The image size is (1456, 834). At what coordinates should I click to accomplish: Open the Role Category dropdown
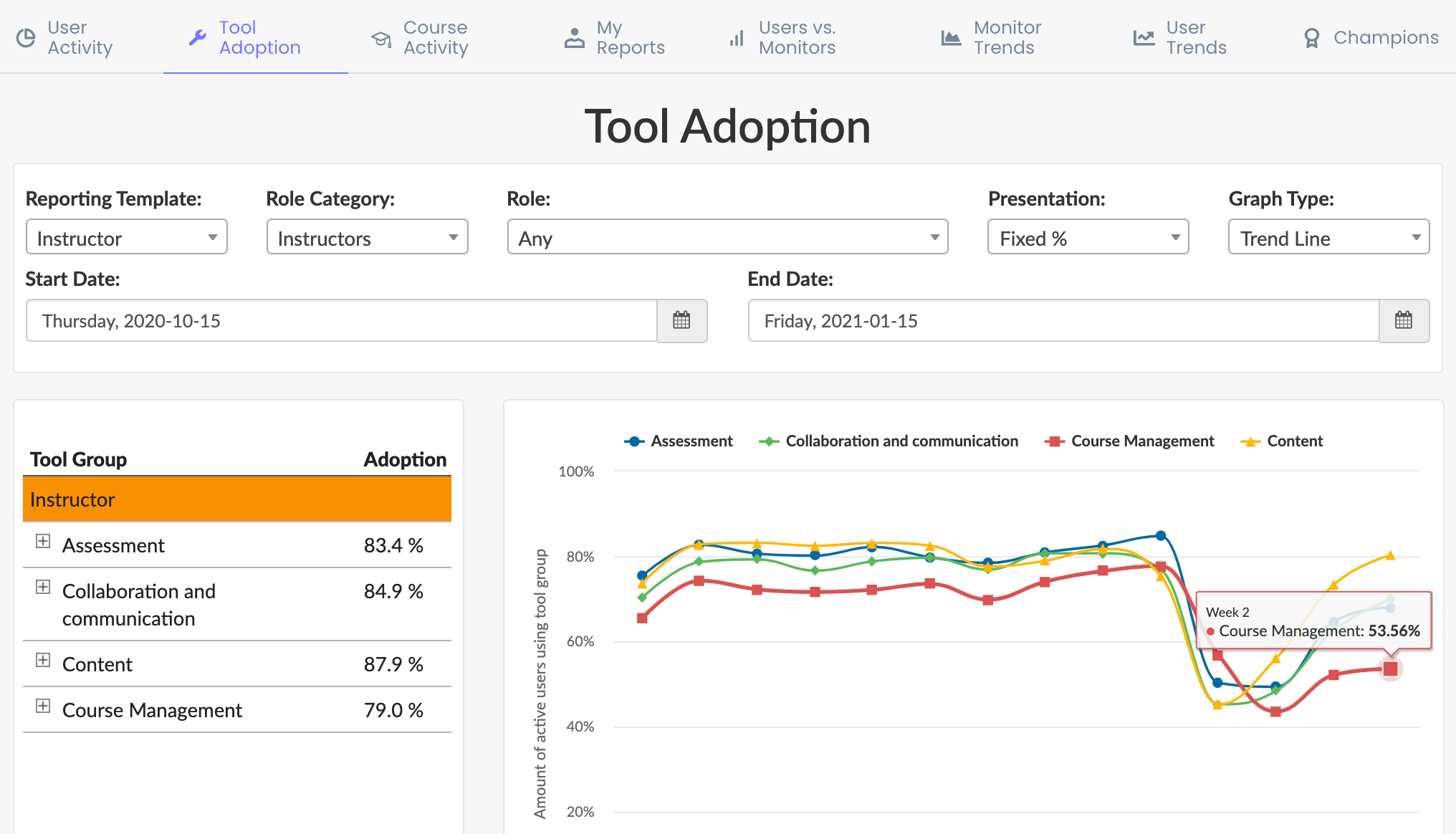click(366, 238)
